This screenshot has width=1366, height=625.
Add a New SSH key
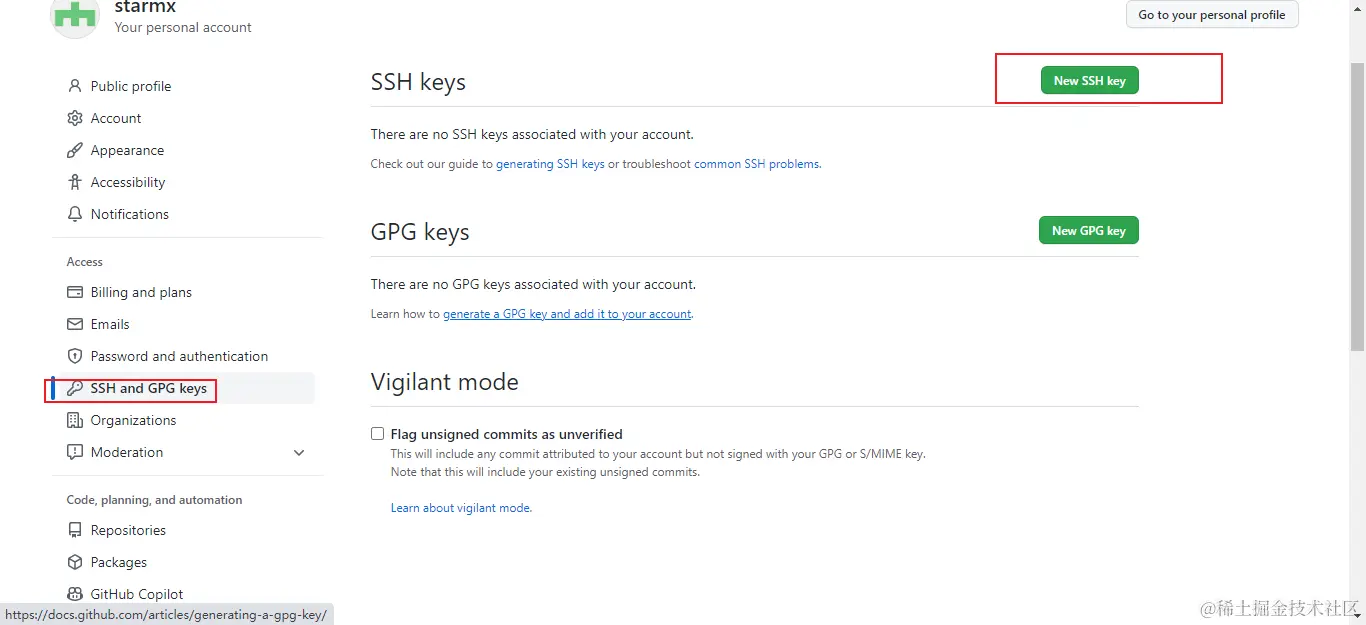click(1089, 81)
